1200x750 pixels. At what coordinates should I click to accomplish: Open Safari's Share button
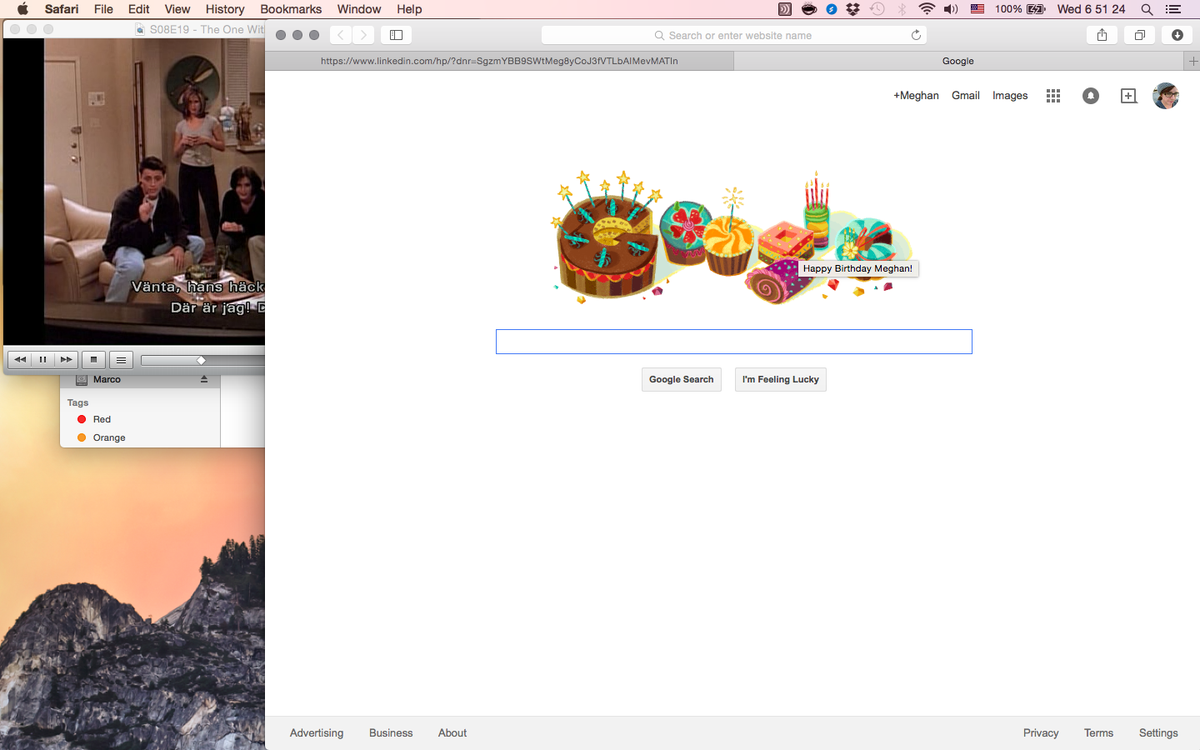(1102, 35)
